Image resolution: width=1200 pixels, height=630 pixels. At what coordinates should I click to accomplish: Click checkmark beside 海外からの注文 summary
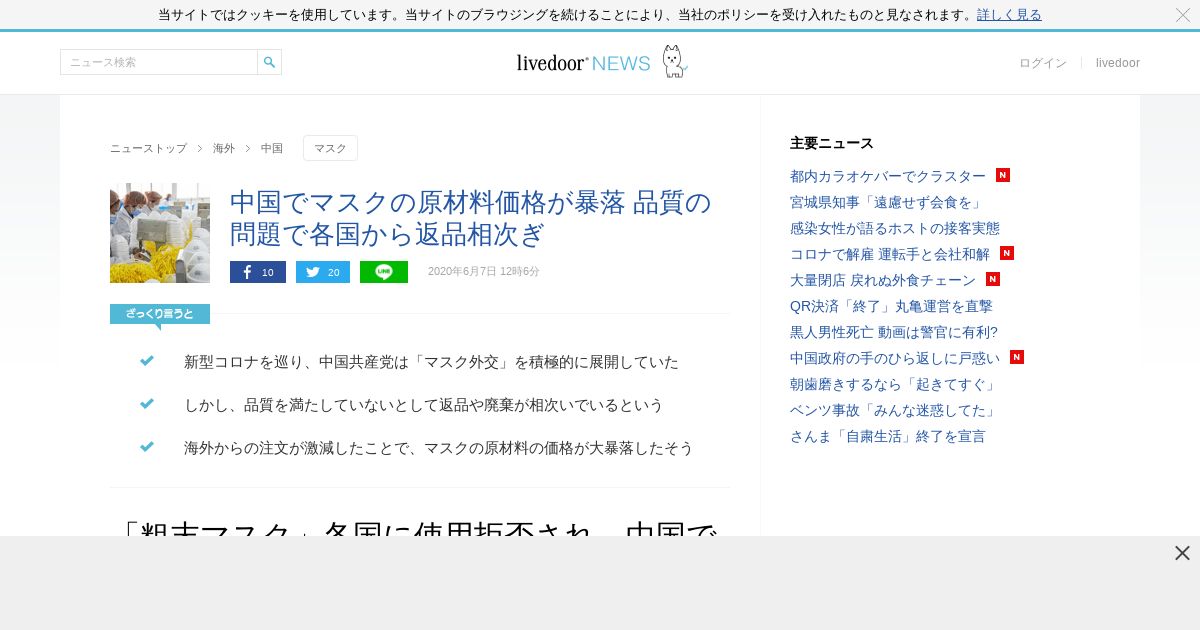147,447
